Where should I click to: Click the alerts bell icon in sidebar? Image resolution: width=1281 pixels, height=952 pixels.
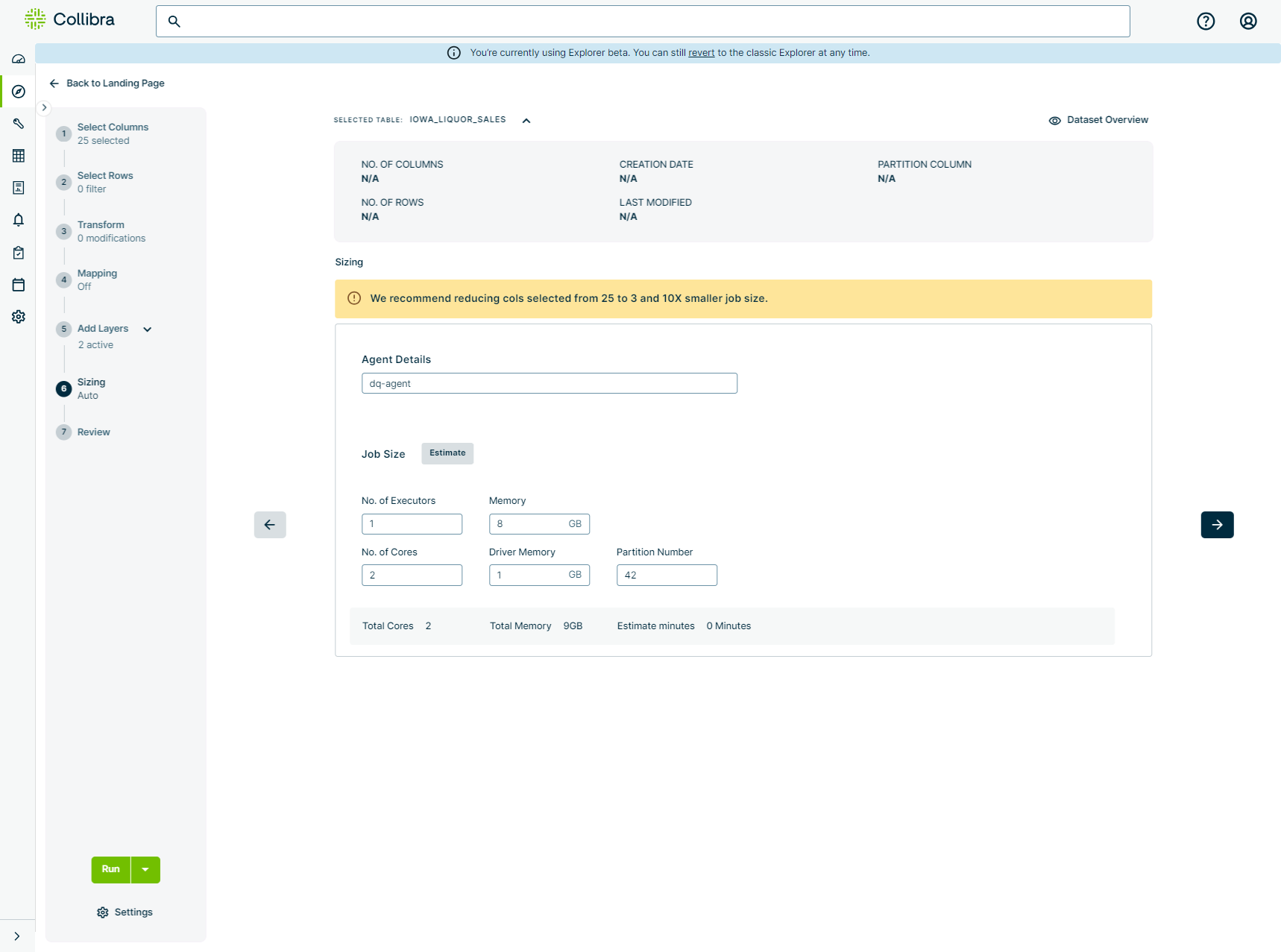click(19, 220)
